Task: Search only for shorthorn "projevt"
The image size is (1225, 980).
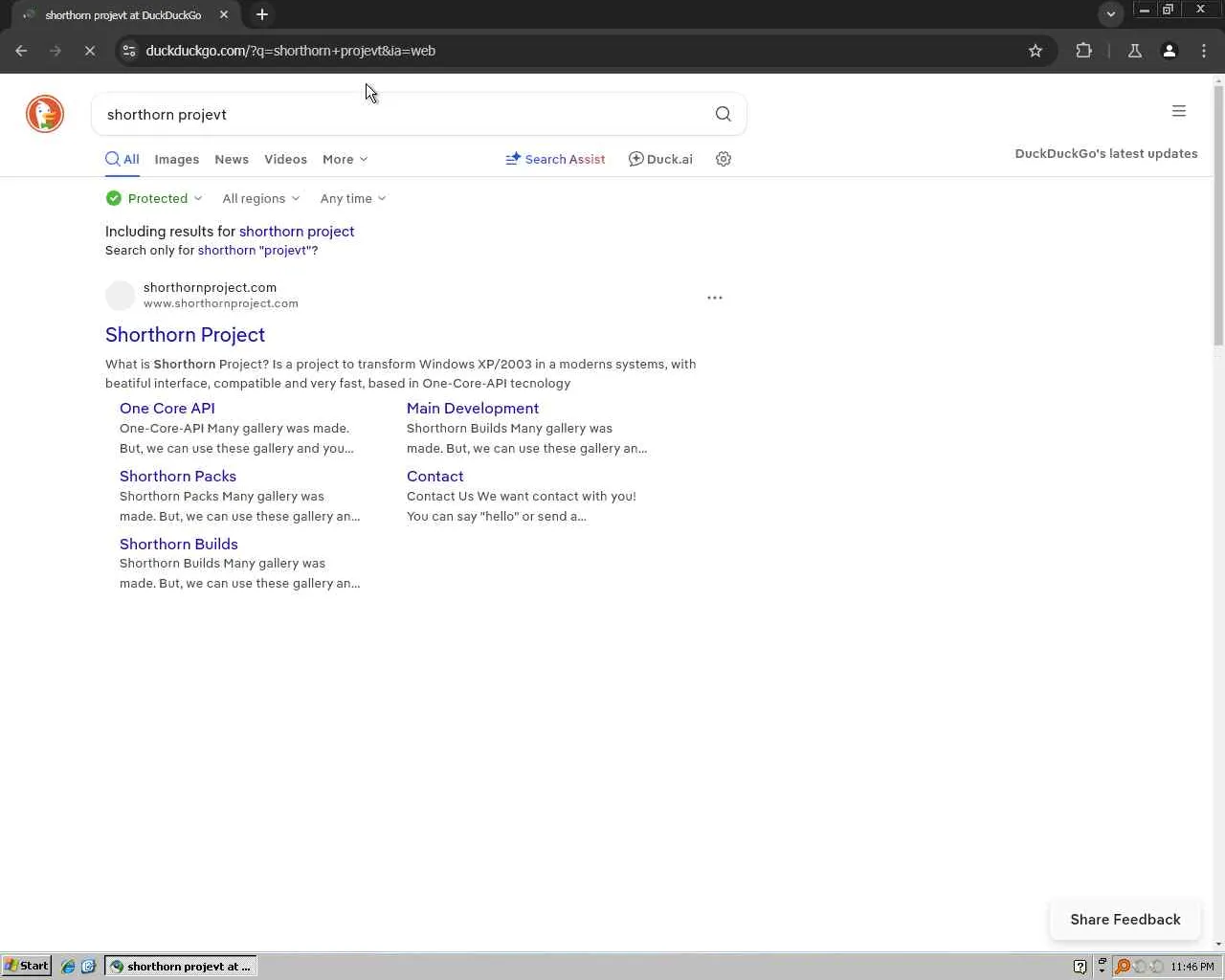Action: click(255, 251)
